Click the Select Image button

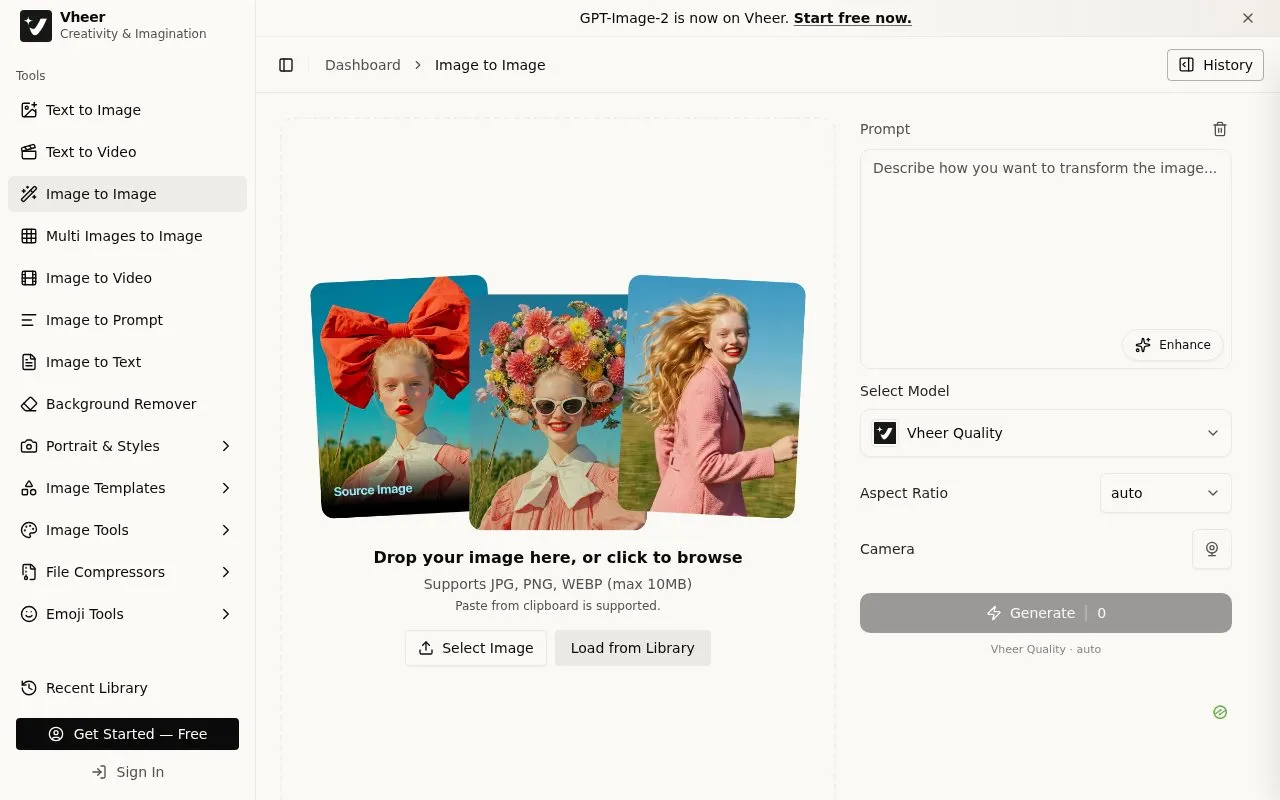(x=476, y=648)
